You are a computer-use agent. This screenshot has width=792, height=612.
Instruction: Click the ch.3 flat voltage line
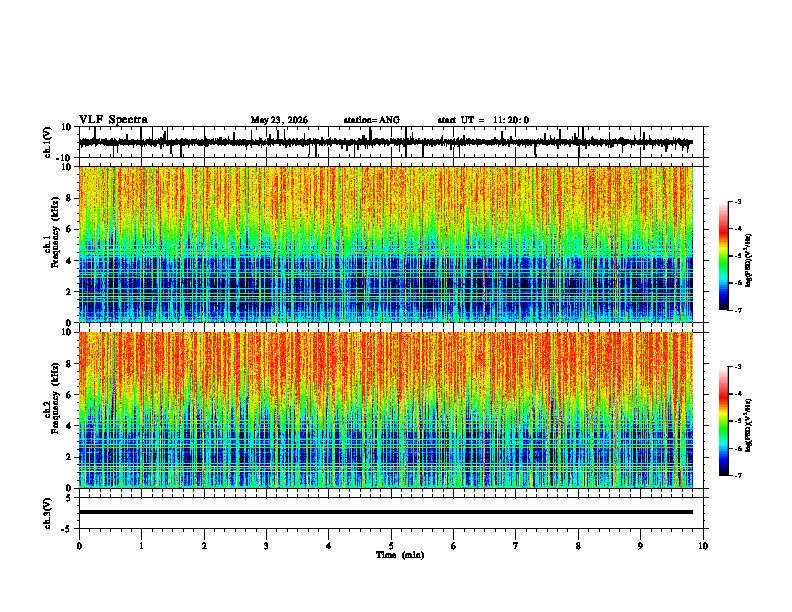point(385,512)
